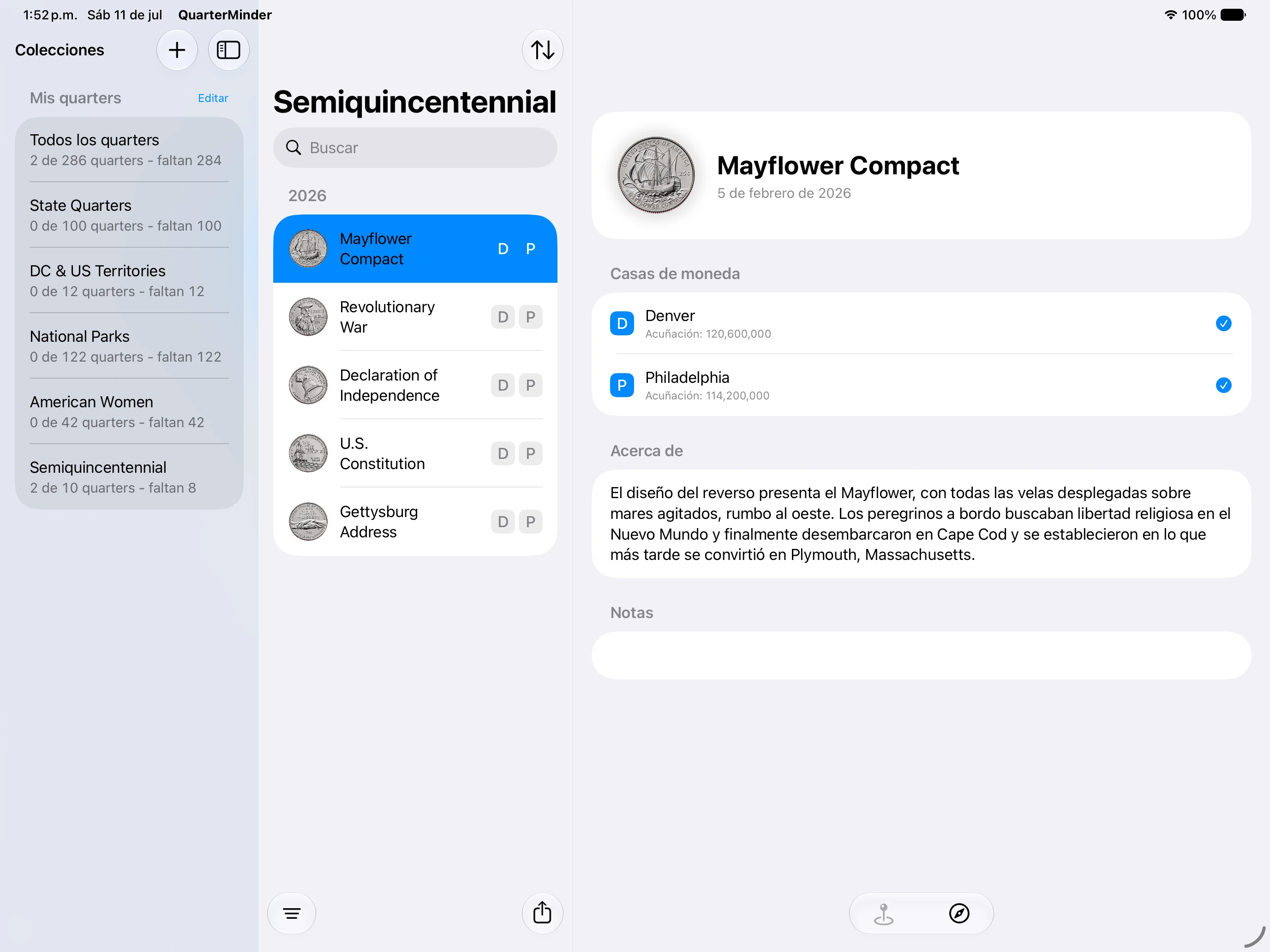This screenshot has height=952, width=1270.
Task: Tap the 5 de febrero de 2026 date
Action: (784, 193)
